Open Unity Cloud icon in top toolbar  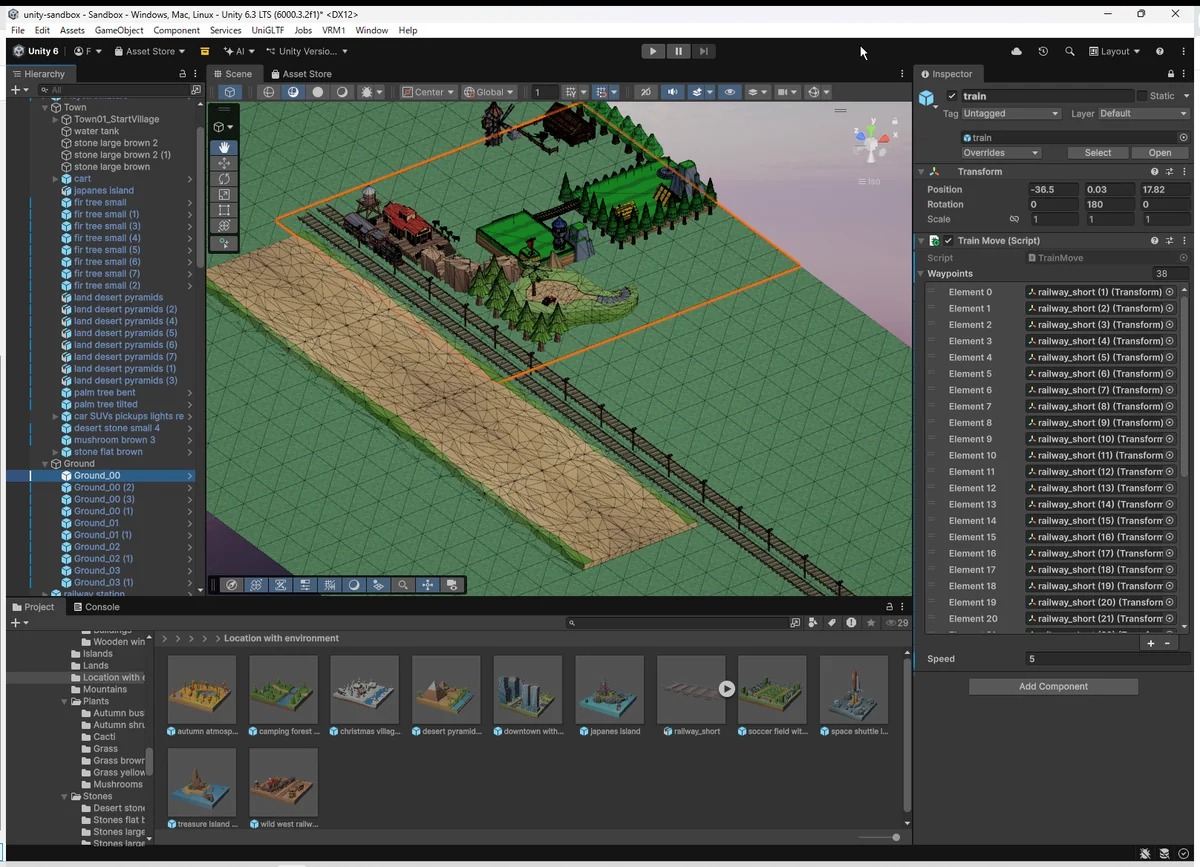tap(1017, 51)
